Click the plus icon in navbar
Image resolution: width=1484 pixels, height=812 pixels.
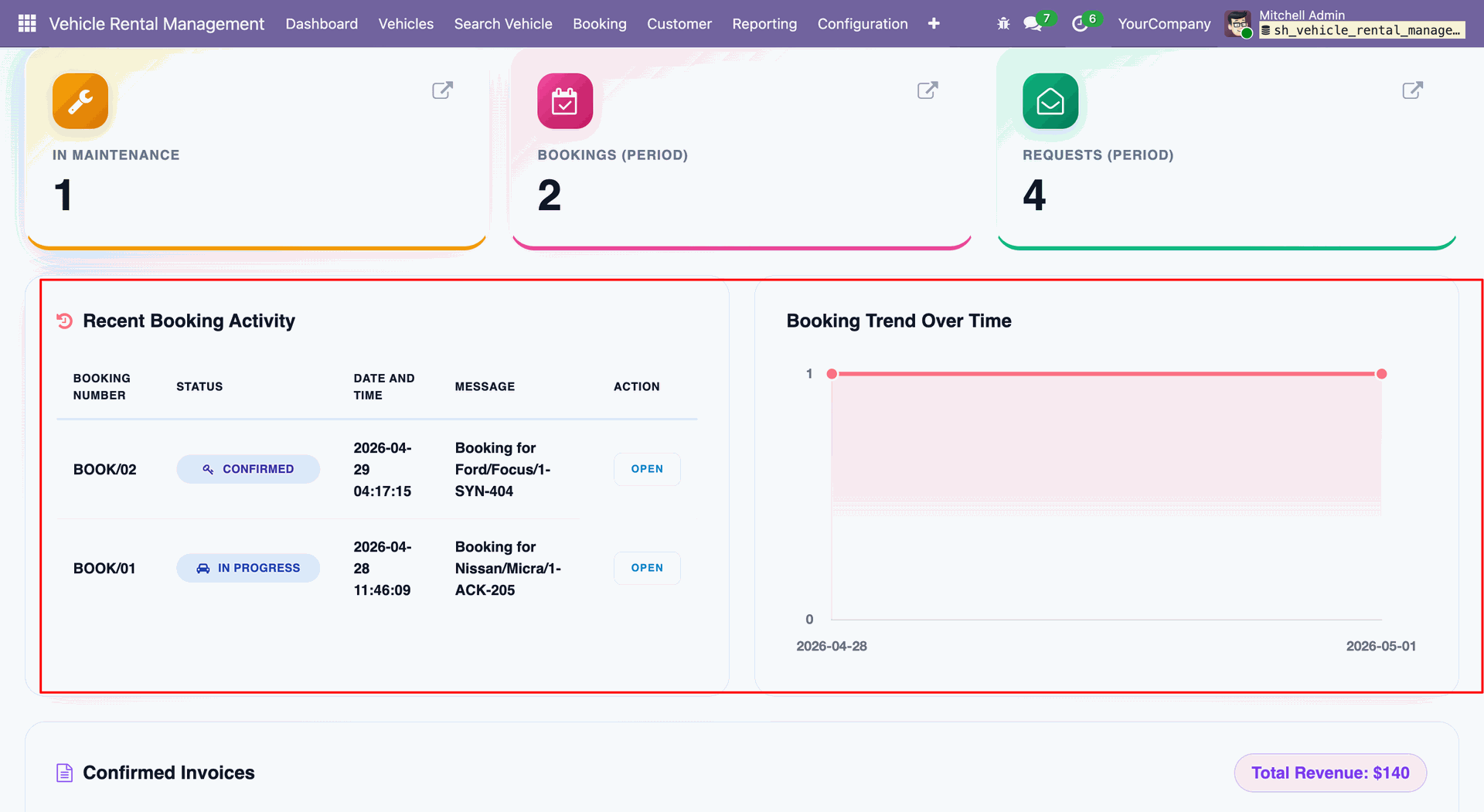(x=934, y=24)
